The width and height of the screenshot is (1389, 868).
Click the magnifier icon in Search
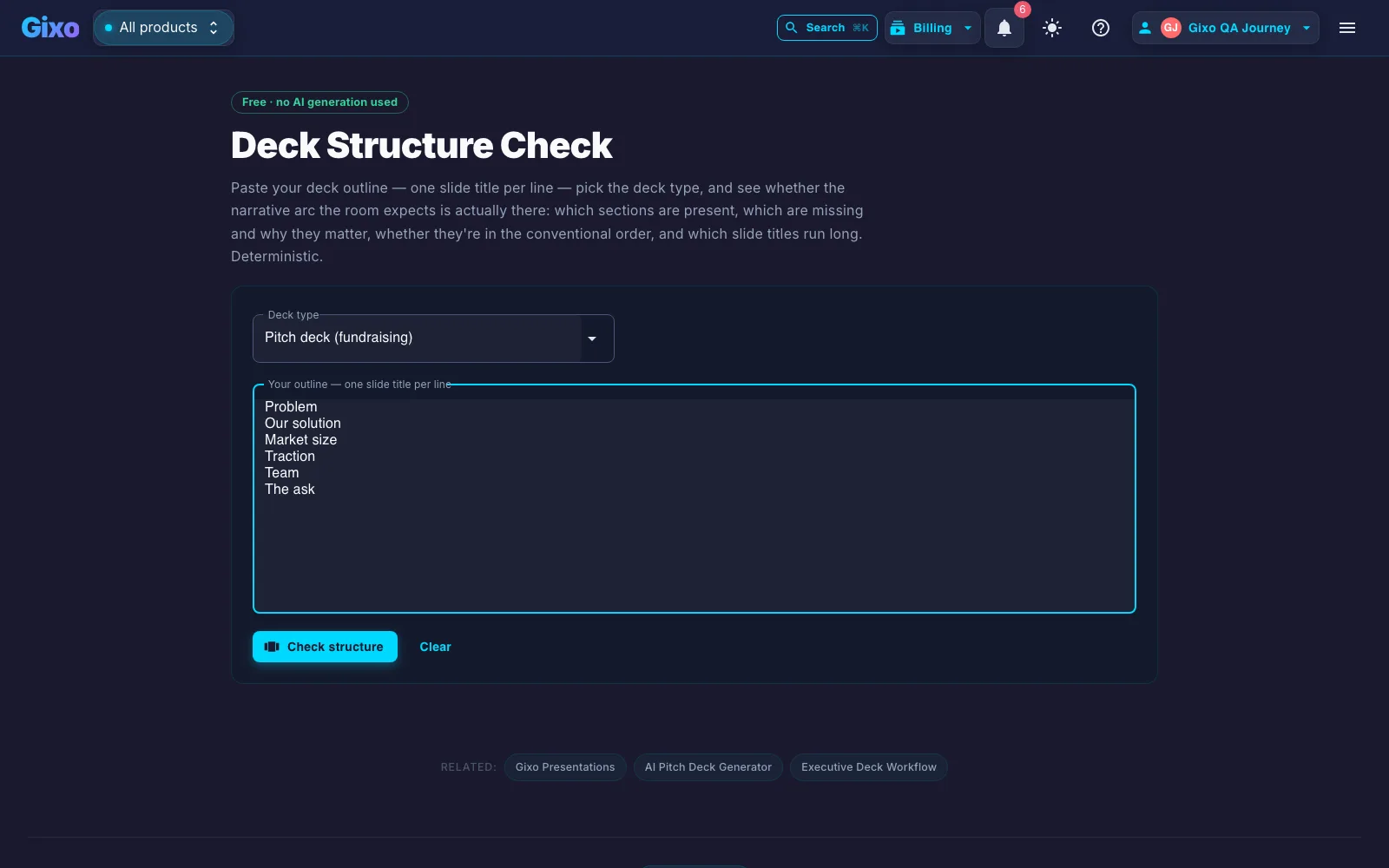point(791,28)
